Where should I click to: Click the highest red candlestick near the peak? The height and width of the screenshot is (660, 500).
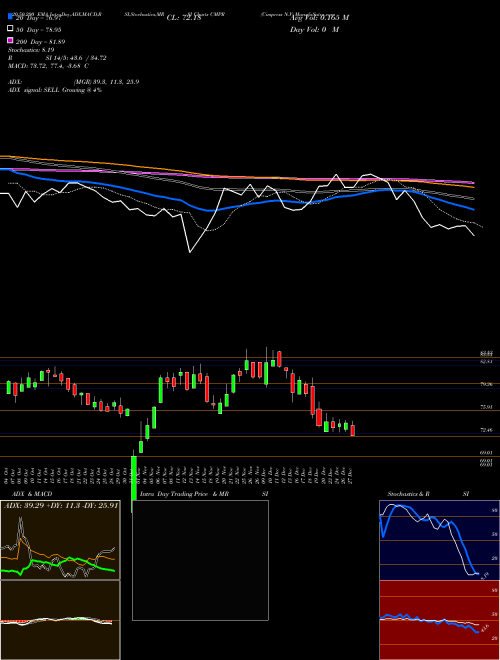click(x=279, y=359)
